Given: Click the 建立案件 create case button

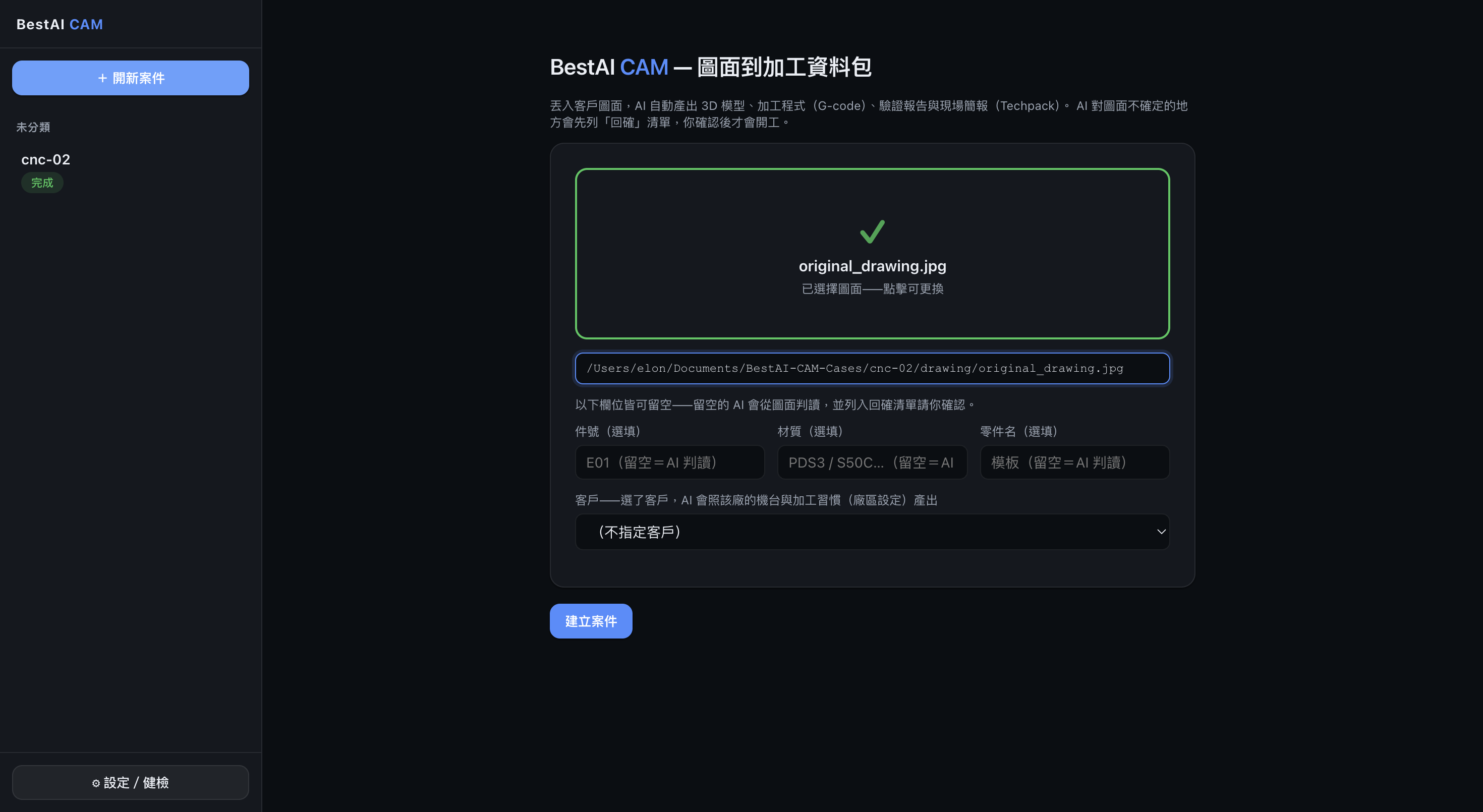Looking at the screenshot, I should pyautogui.click(x=591, y=621).
